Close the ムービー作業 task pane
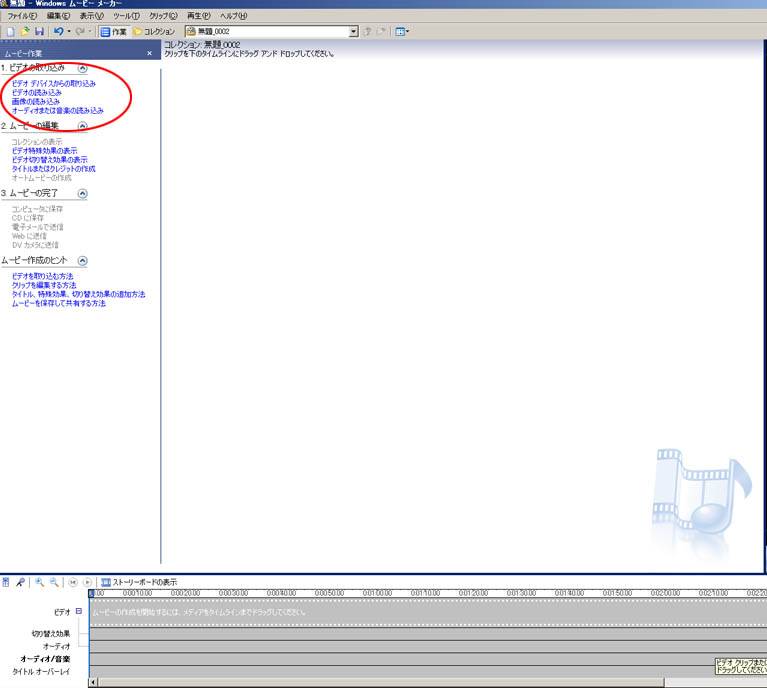The image size is (767, 688). (x=149, y=53)
